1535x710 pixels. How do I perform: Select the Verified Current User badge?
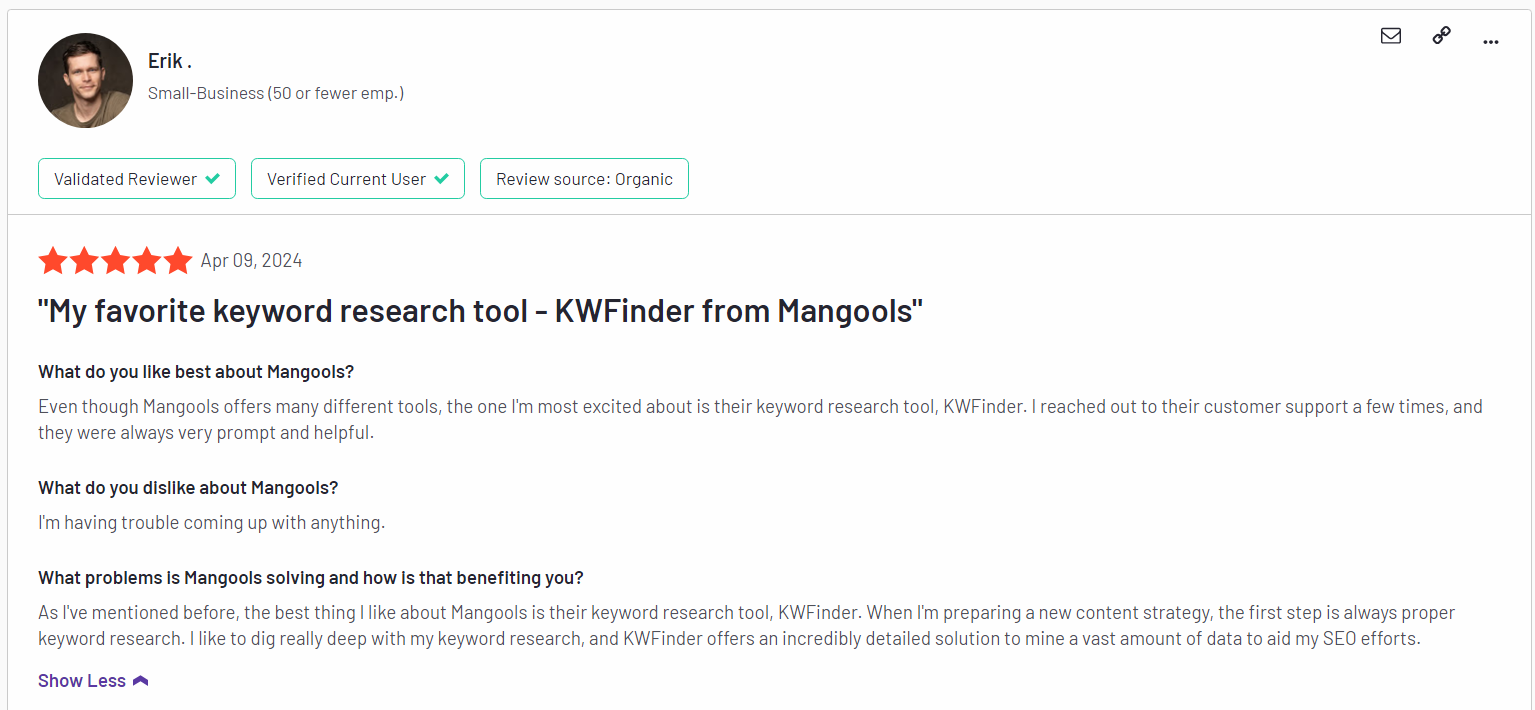coord(358,179)
